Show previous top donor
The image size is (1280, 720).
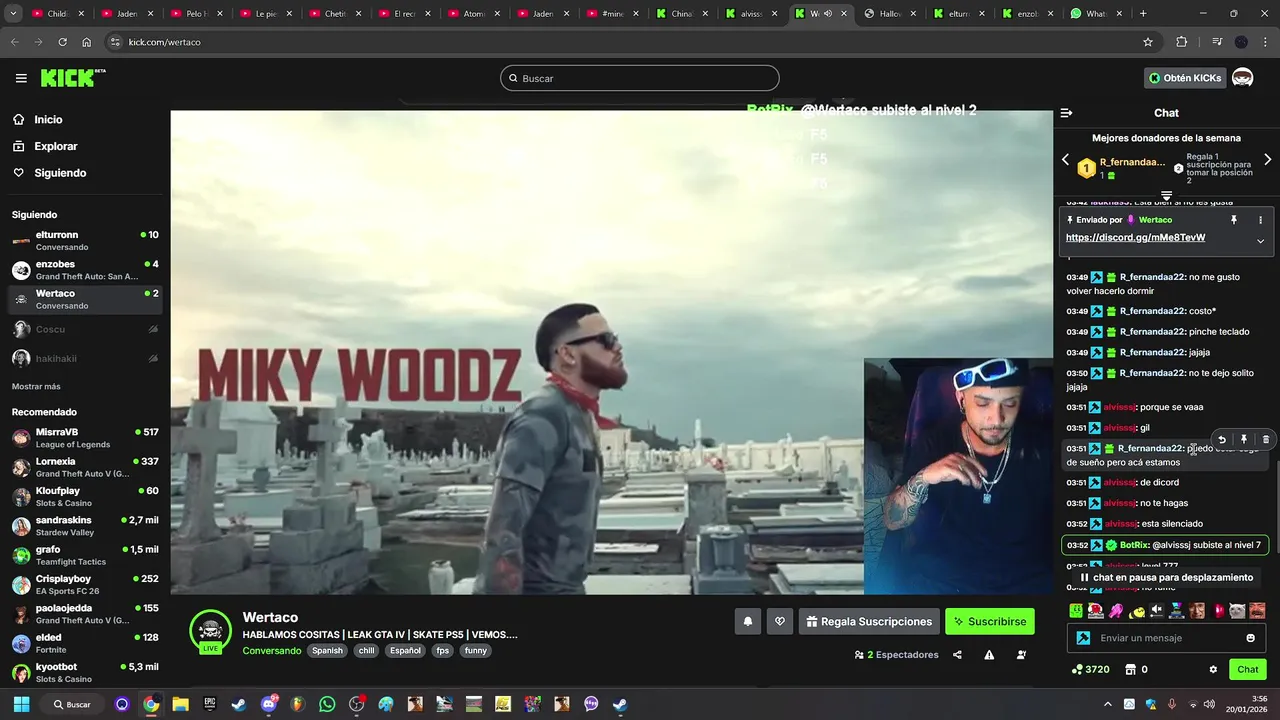point(1065,160)
